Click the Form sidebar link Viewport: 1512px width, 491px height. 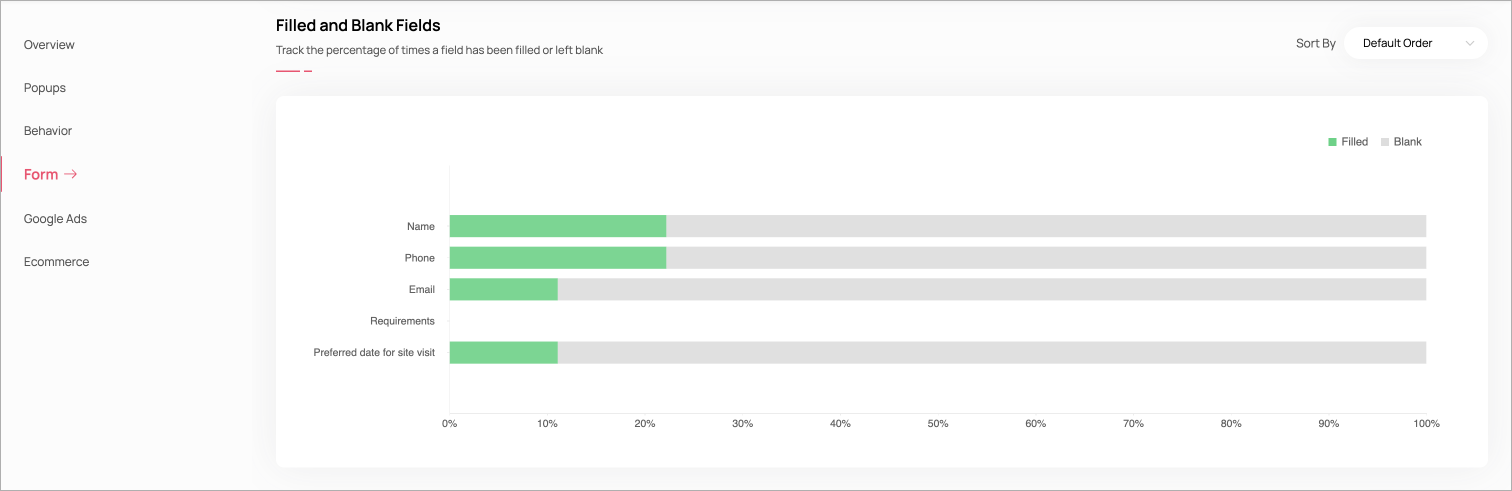(x=41, y=175)
